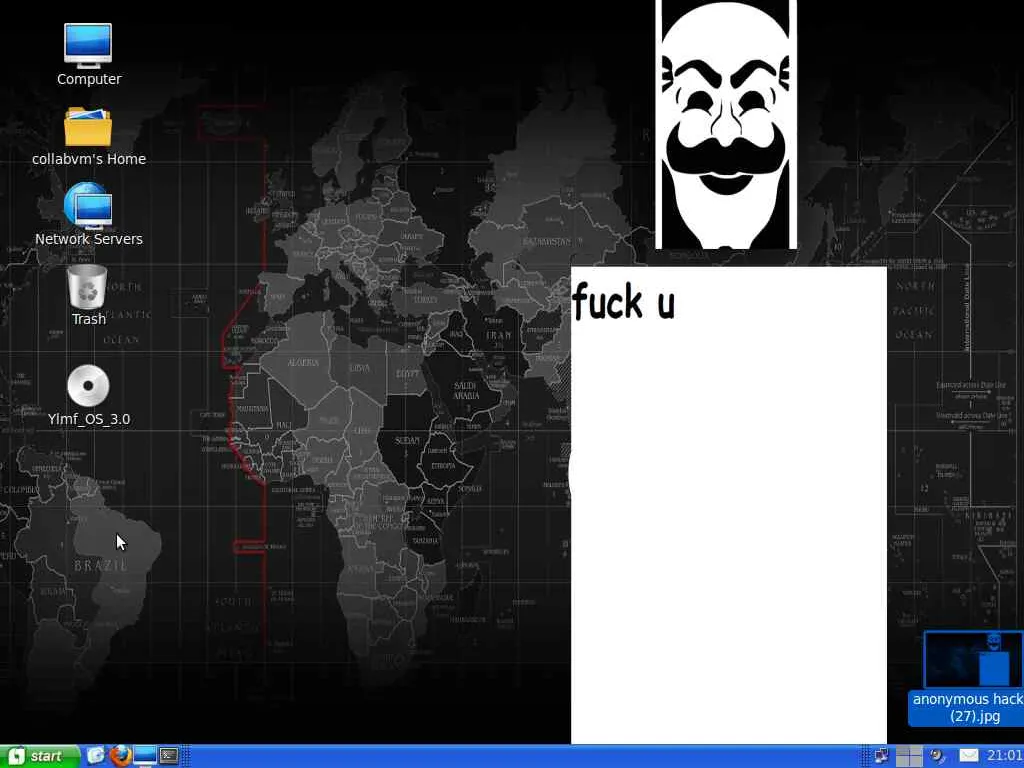Viewport: 1024px width, 768px height.
Task: Click the white note with the handwritten text
Action: (x=729, y=505)
